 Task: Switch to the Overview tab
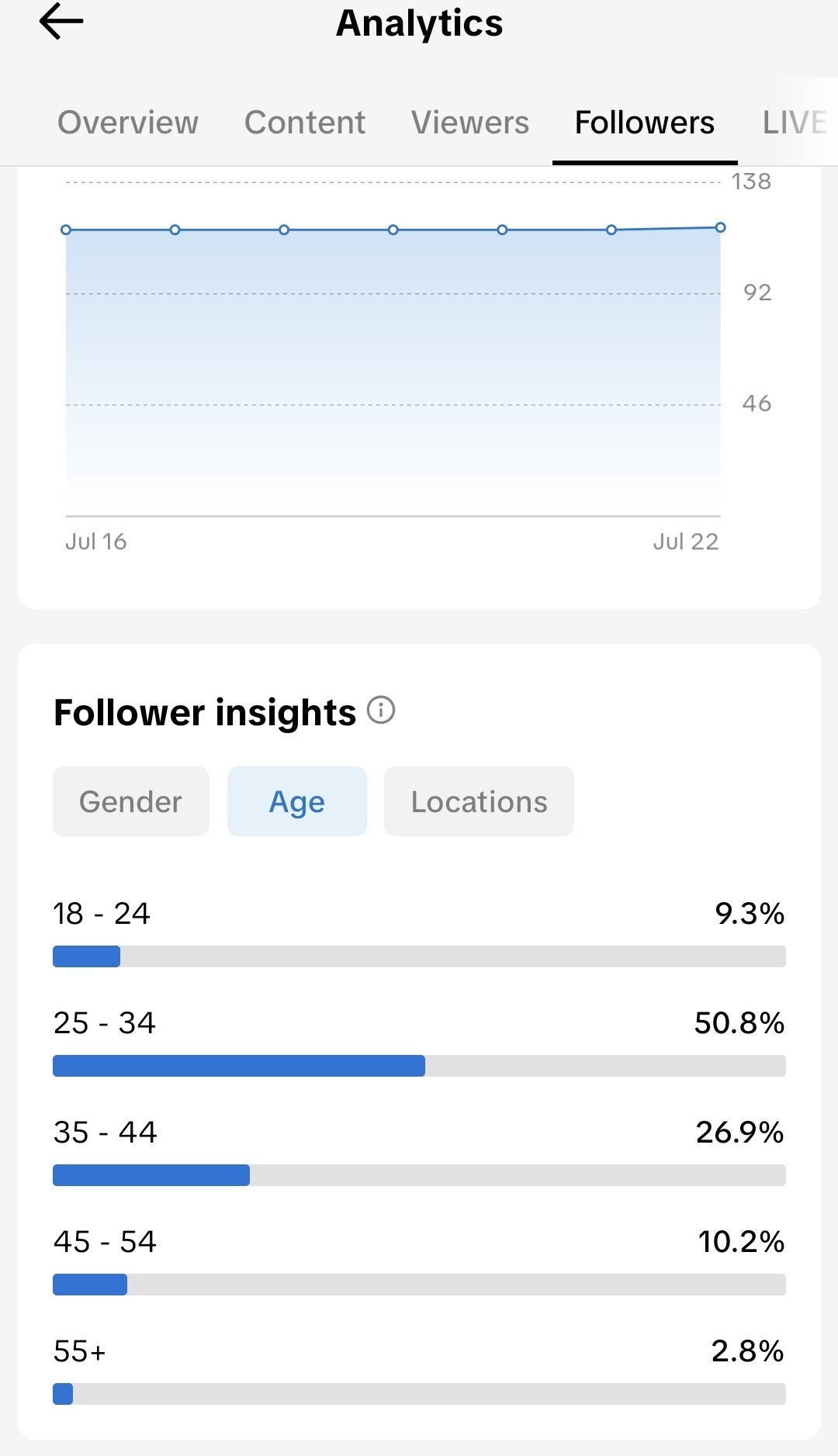(x=128, y=123)
